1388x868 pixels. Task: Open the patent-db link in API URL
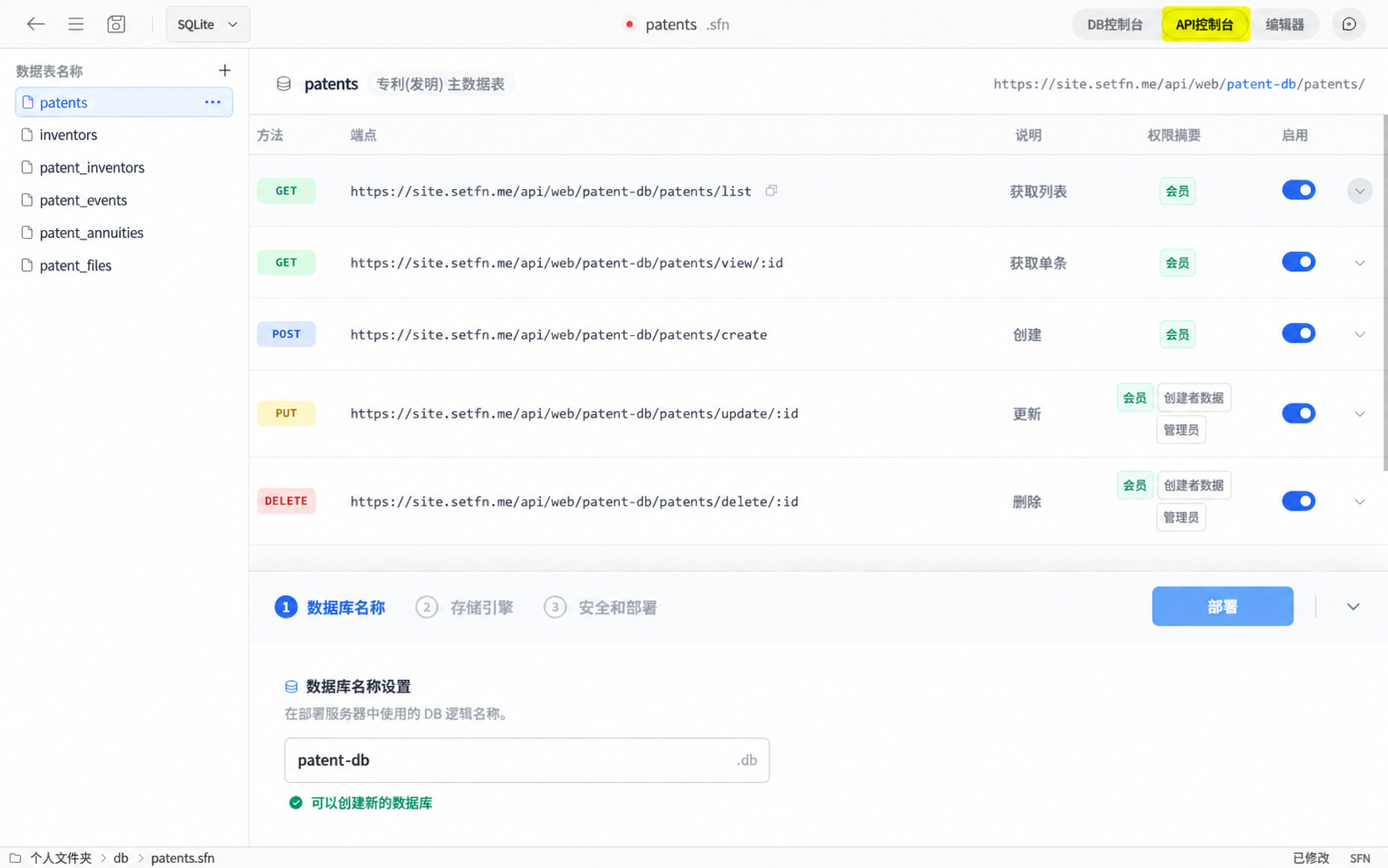pyautogui.click(x=1261, y=84)
